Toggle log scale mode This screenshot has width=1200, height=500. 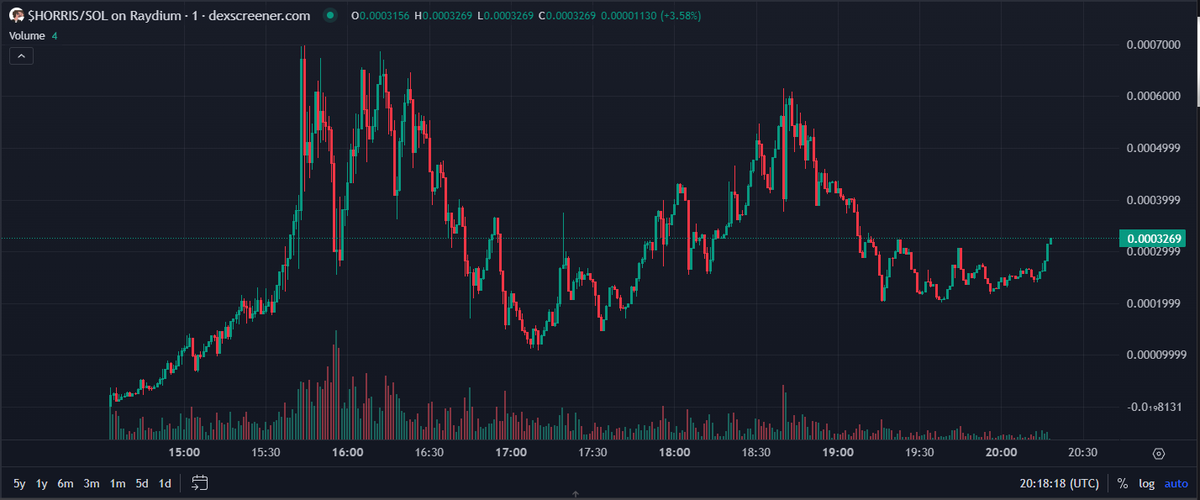coord(1147,483)
